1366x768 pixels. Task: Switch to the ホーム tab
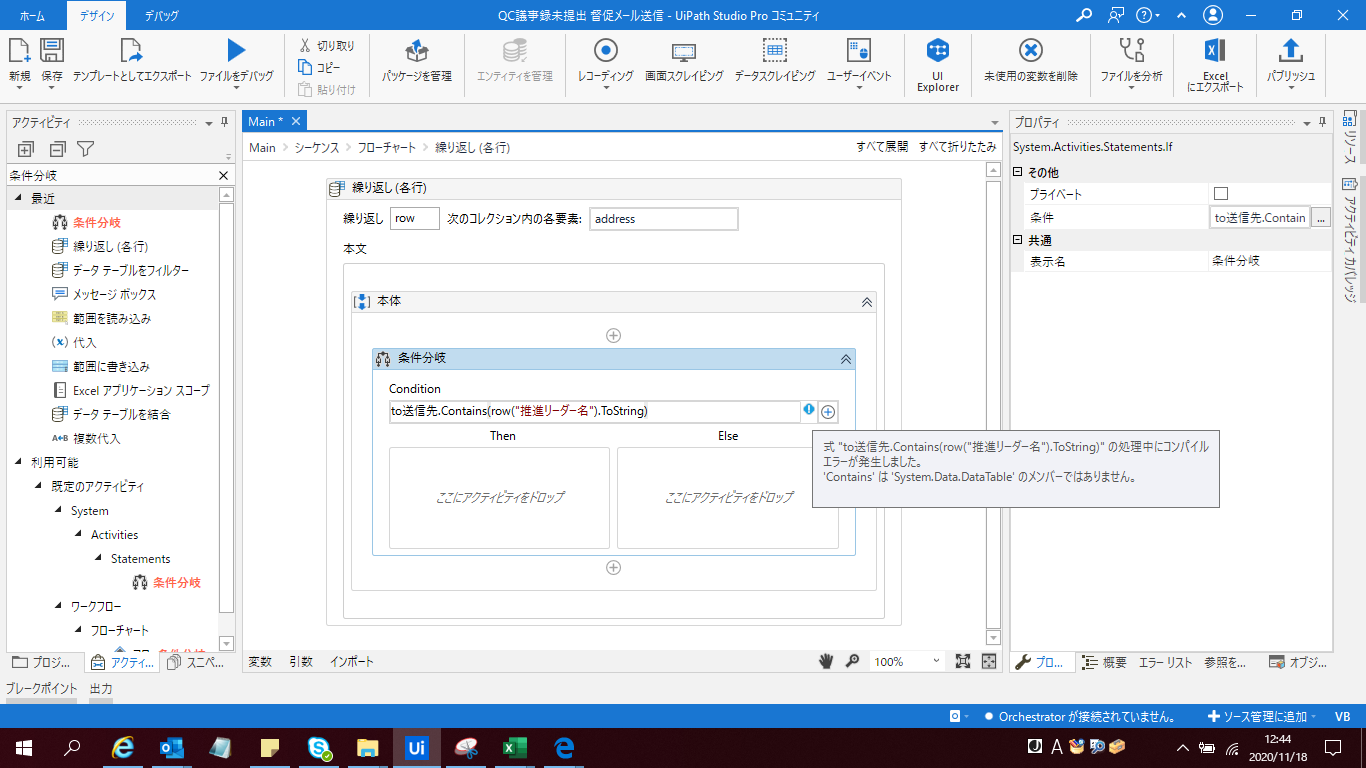(33, 15)
